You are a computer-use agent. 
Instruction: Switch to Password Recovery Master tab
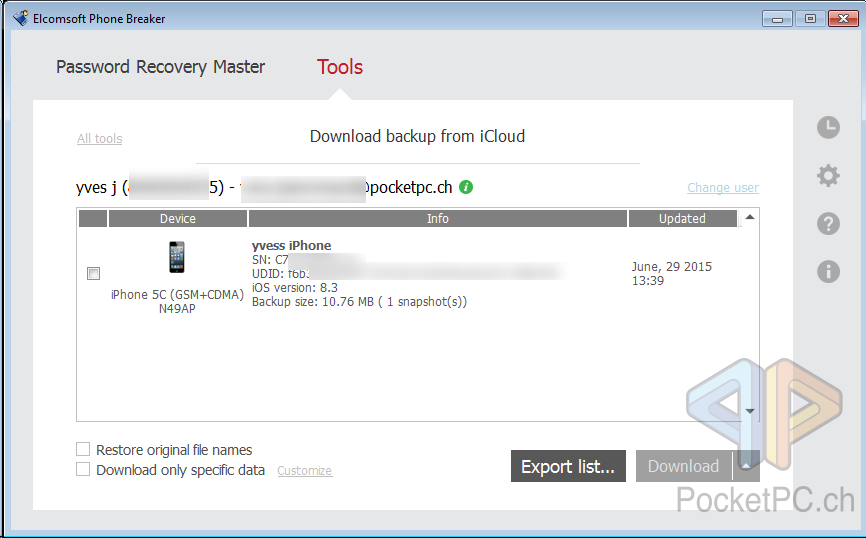coord(160,67)
